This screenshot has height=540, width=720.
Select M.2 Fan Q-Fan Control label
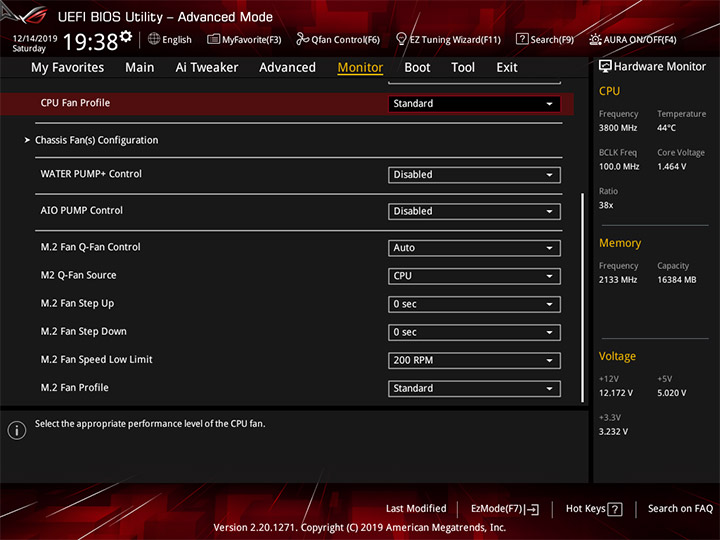(90, 247)
